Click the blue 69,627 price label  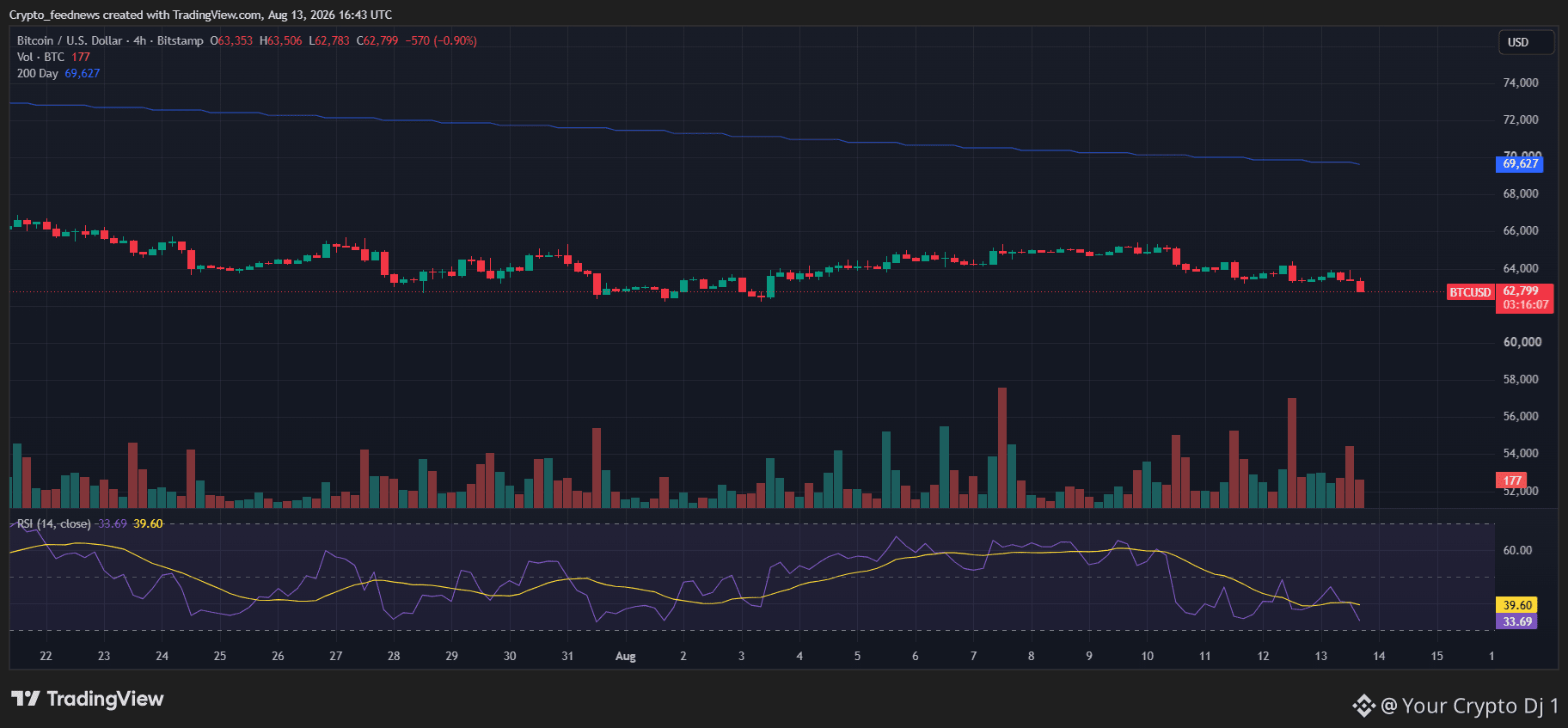pyautogui.click(x=1520, y=163)
